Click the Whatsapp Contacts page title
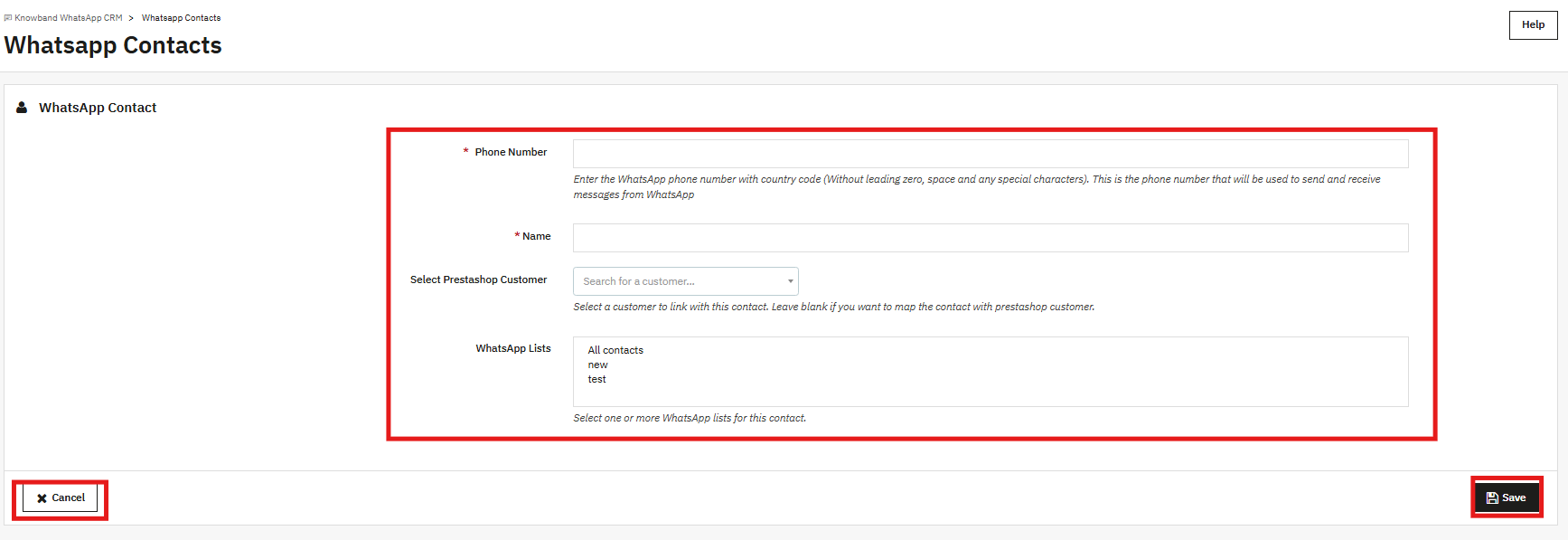This screenshot has width=1568, height=540. pyautogui.click(x=113, y=45)
